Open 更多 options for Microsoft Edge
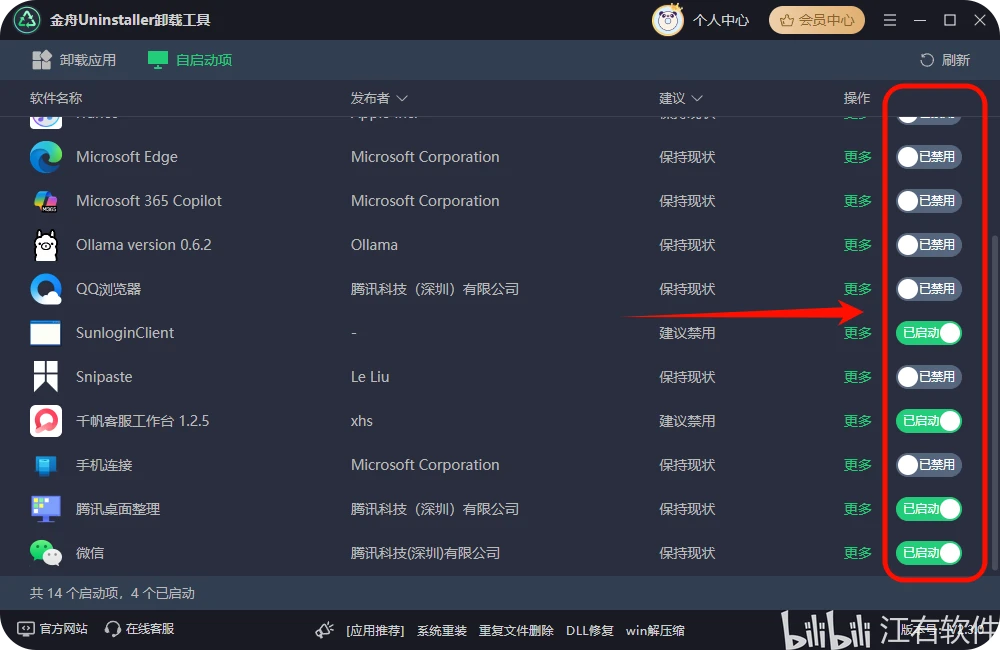 (x=858, y=157)
